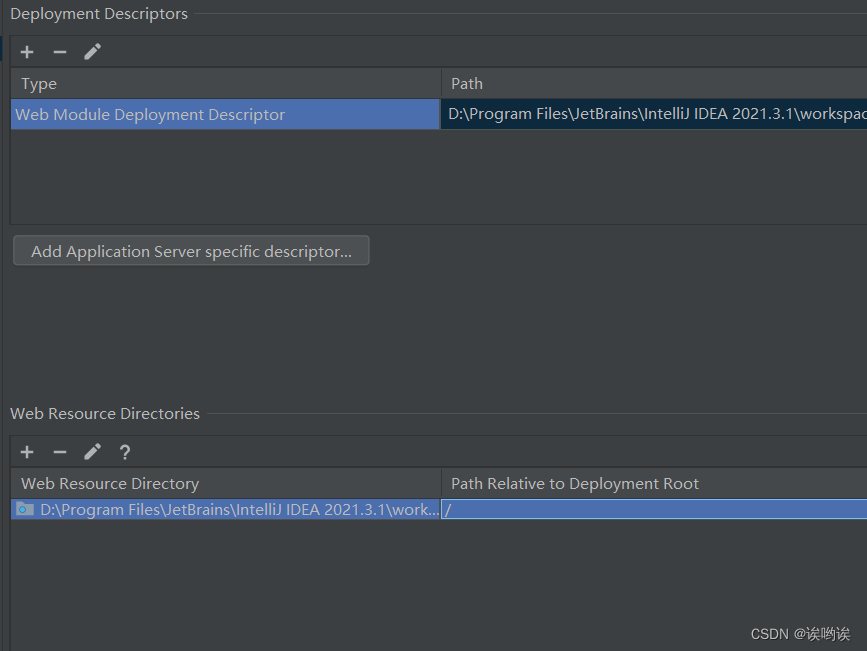Click the Add Application Server specific descriptor button
Screen dimensions: 867x651
pyautogui.click(x=190, y=251)
